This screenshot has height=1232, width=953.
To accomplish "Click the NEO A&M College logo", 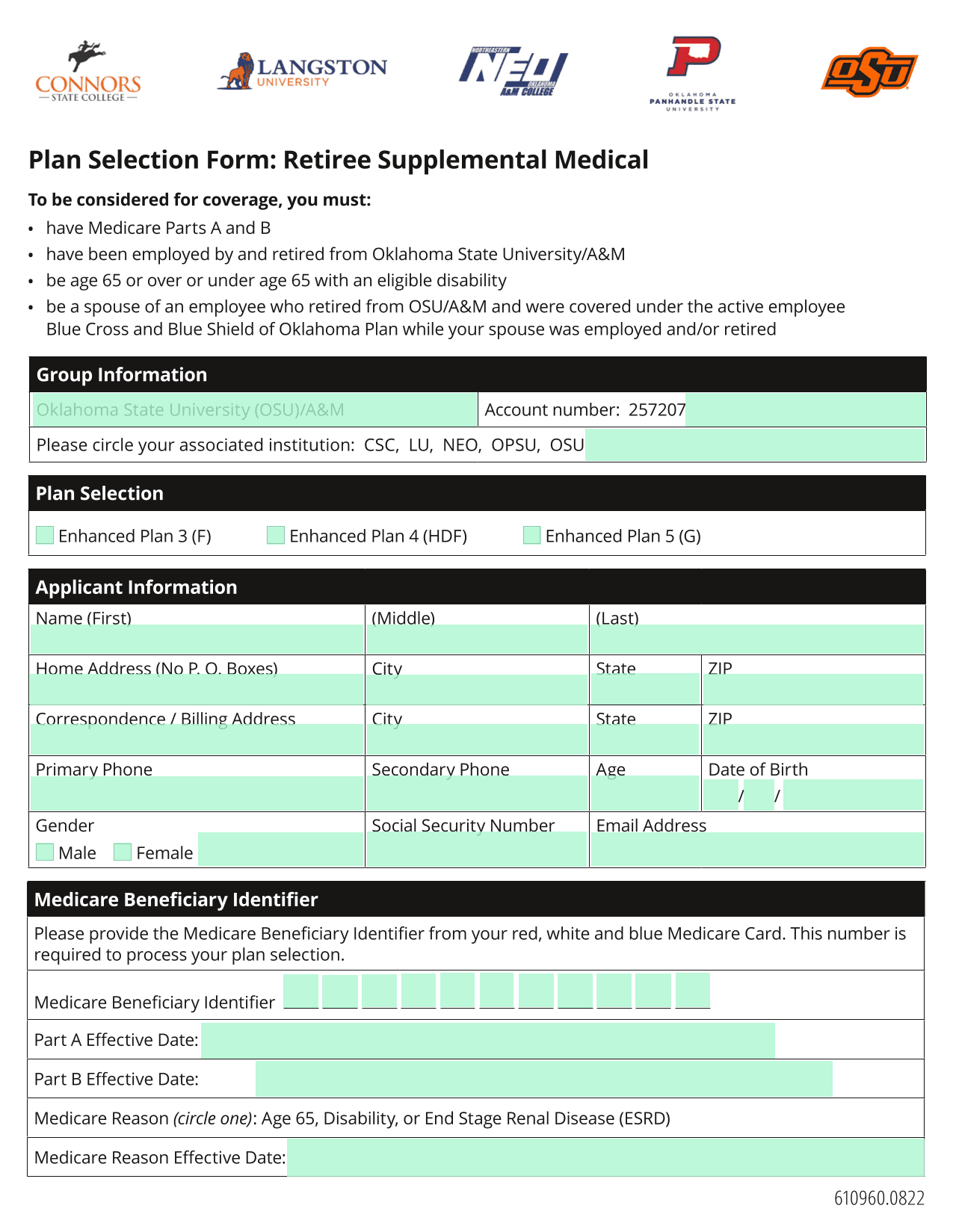I will (513, 72).
